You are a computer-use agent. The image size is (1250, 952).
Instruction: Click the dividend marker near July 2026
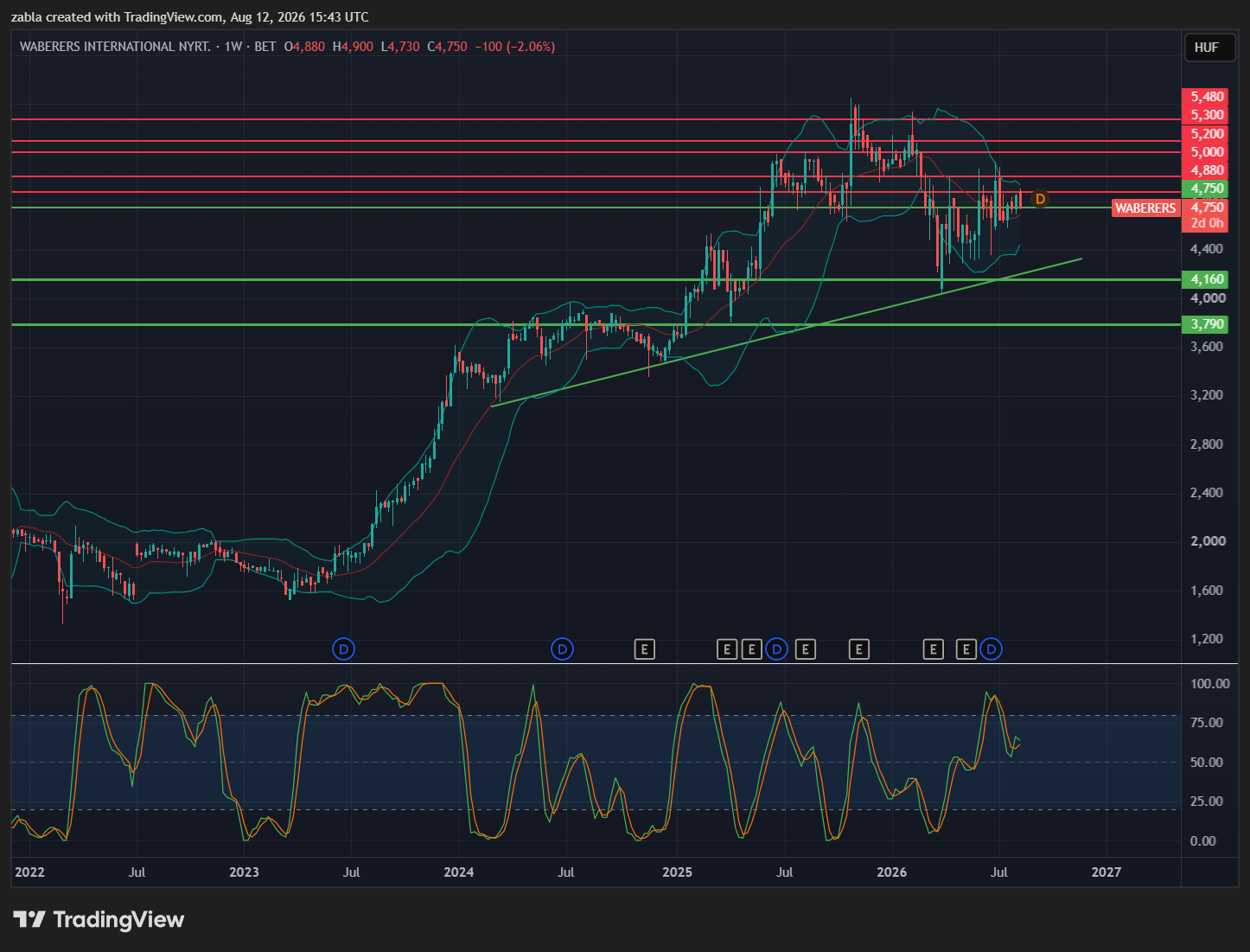[991, 649]
